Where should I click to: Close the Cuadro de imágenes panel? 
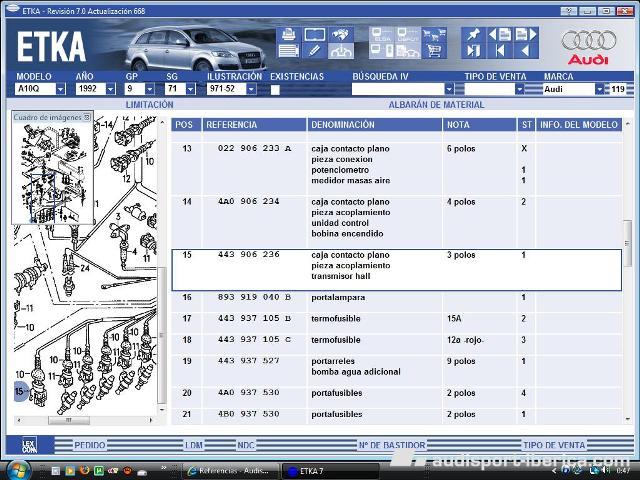(87, 117)
